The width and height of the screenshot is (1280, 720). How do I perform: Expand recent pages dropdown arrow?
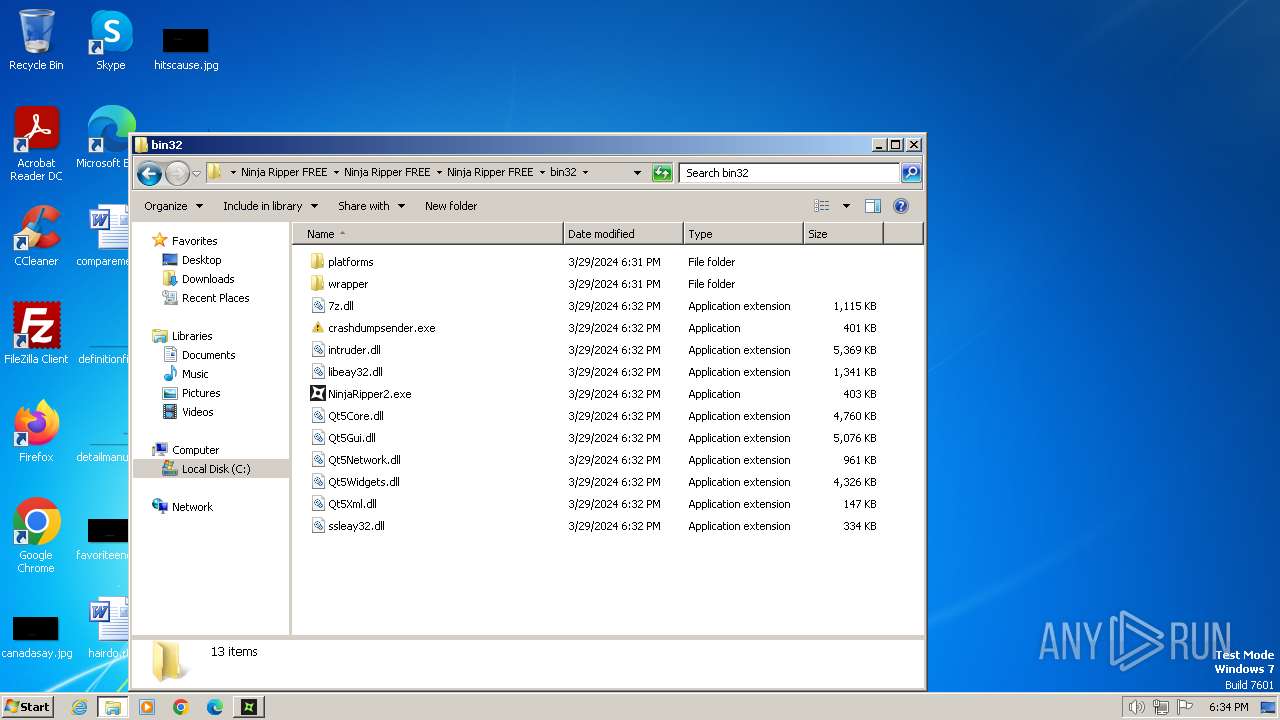(196, 173)
